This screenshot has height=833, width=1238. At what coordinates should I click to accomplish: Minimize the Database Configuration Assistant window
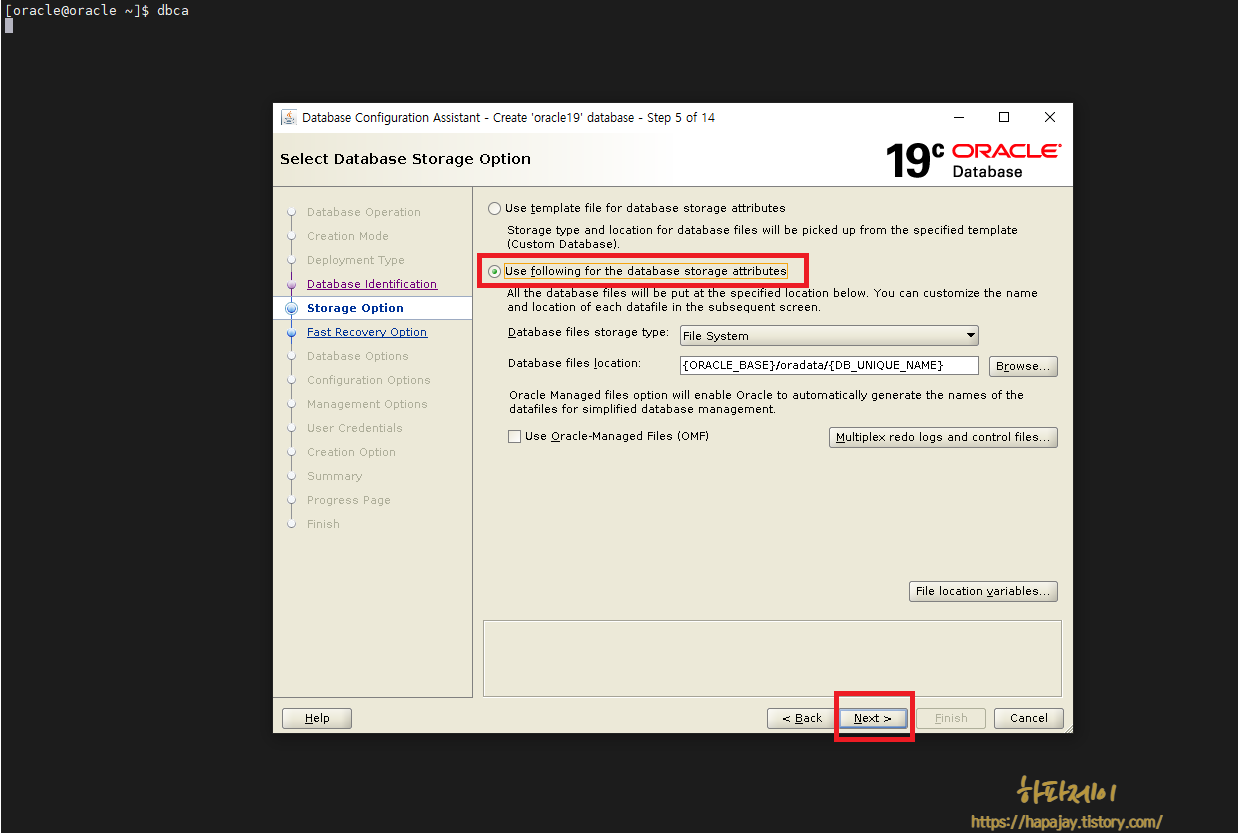[x=958, y=117]
